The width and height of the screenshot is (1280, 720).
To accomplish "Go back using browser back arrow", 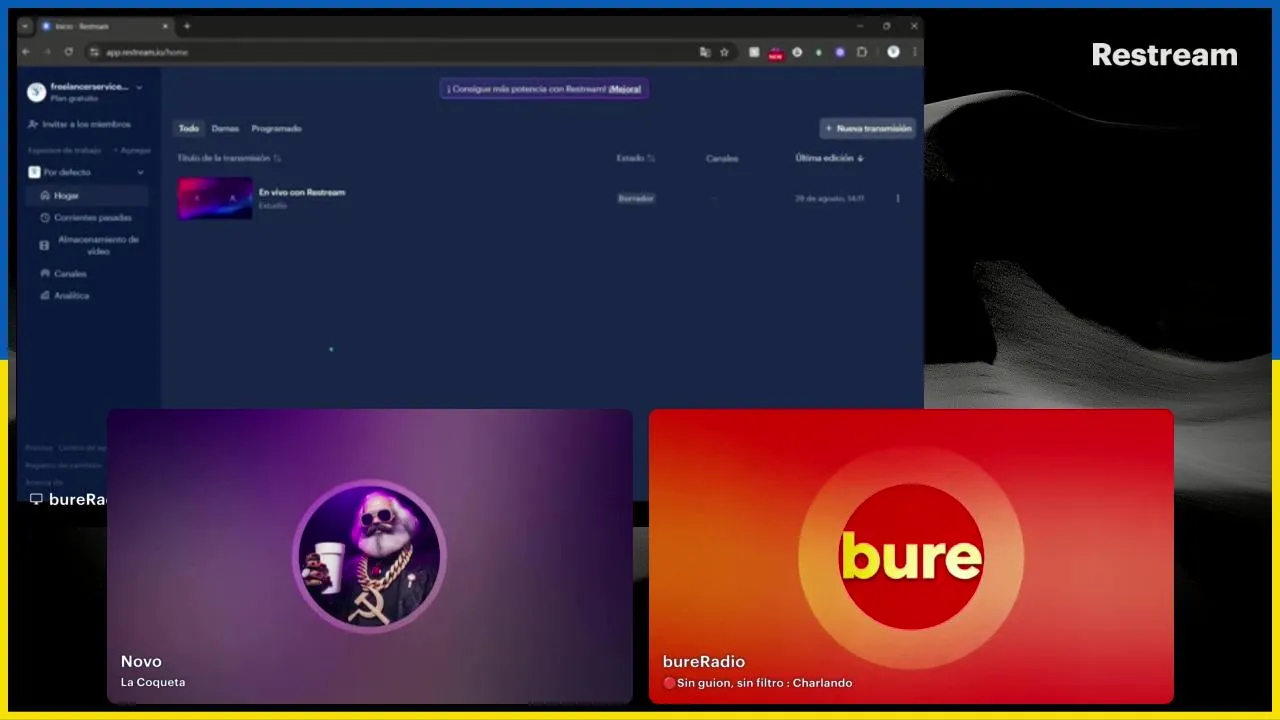I will (26, 52).
